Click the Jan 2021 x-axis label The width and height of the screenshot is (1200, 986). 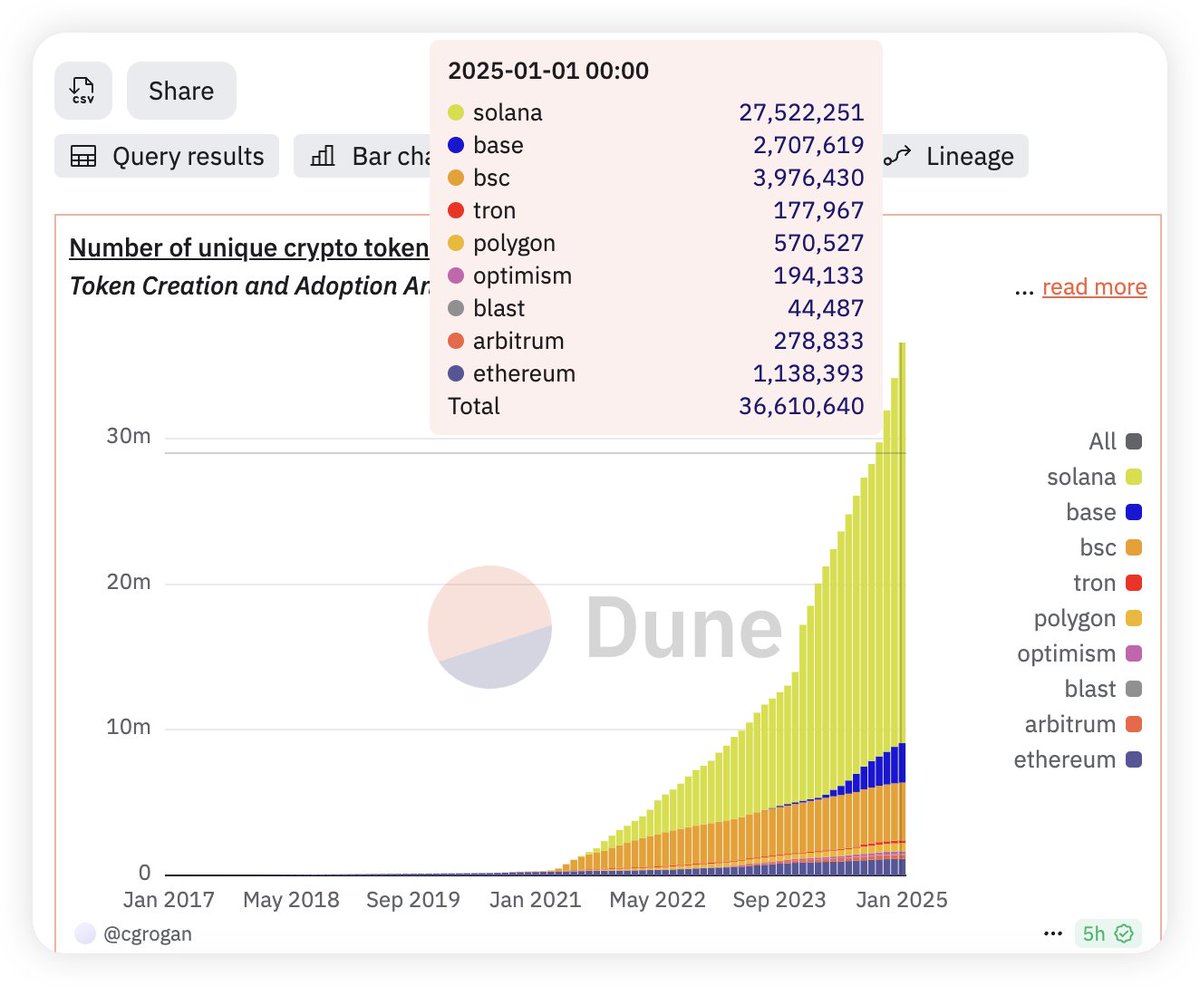535,900
